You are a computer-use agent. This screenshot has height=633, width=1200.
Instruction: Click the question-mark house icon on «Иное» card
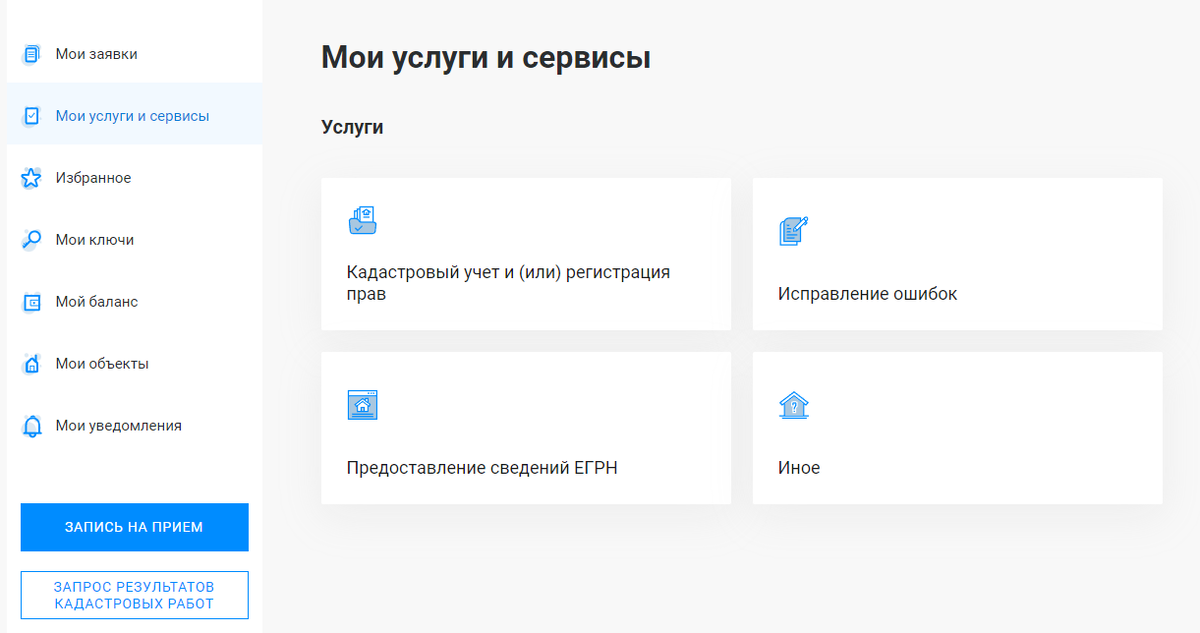click(x=794, y=405)
